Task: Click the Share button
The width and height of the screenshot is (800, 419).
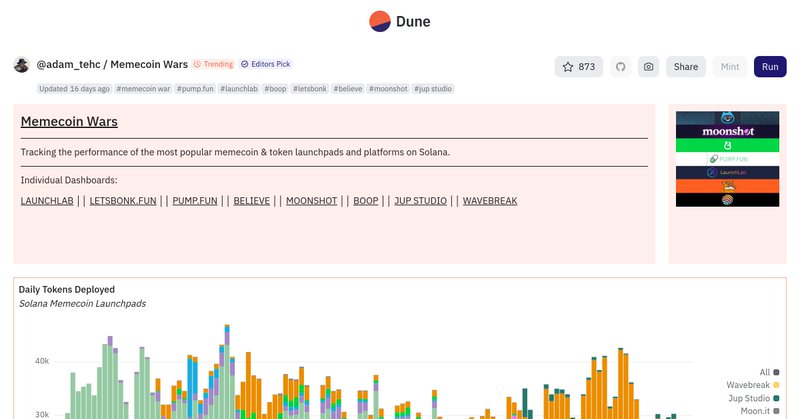Action: [686, 67]
